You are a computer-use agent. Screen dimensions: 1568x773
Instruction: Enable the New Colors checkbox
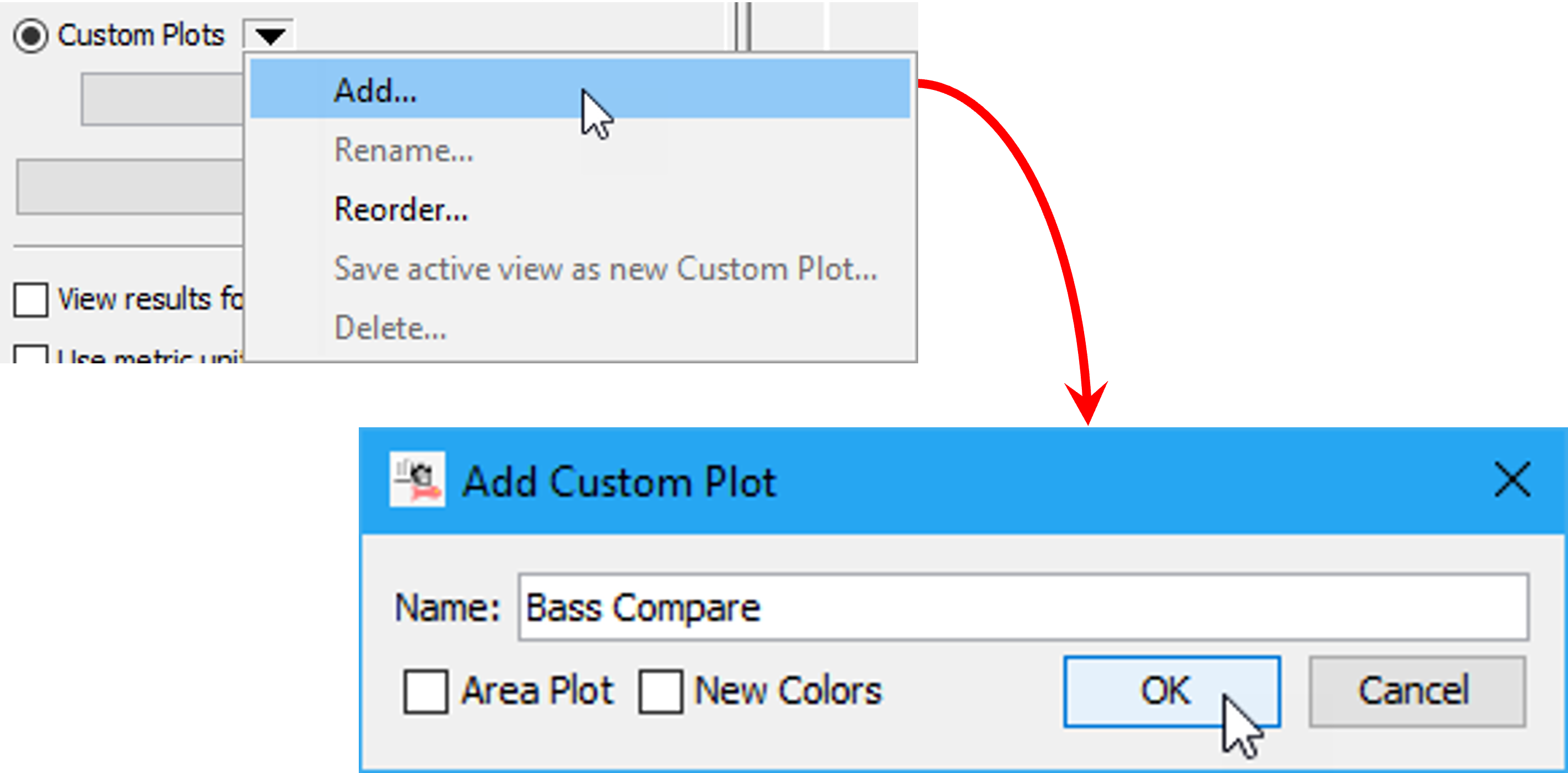[x=660, y=691]
